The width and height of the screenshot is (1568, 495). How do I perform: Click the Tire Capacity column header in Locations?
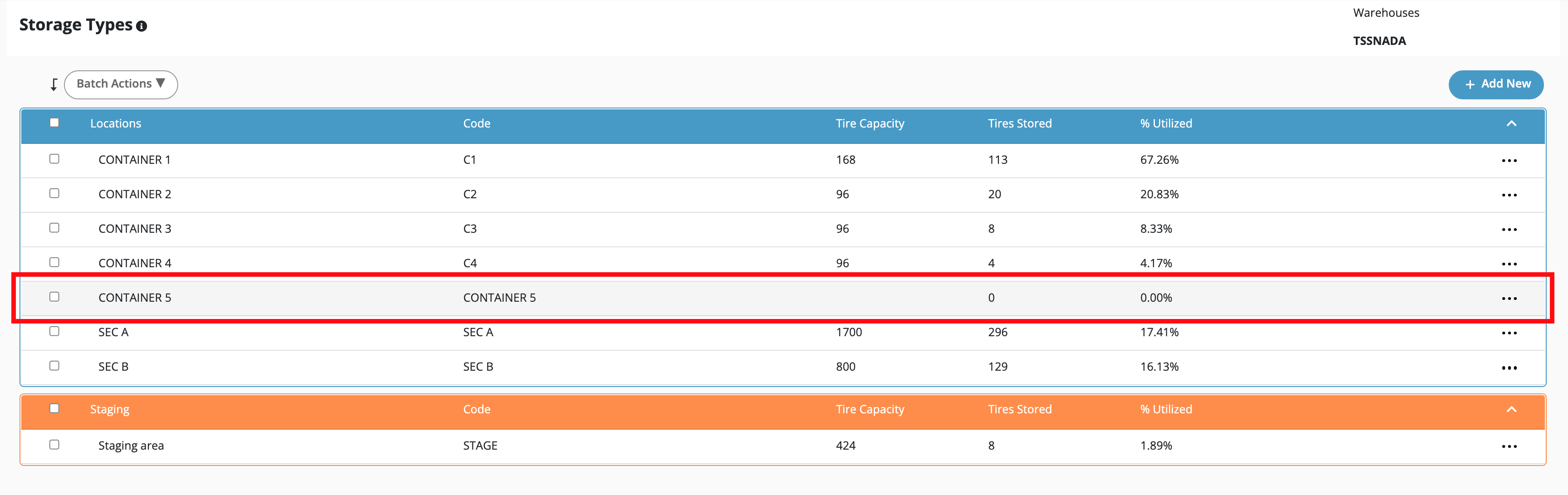[x=869, y=123]
